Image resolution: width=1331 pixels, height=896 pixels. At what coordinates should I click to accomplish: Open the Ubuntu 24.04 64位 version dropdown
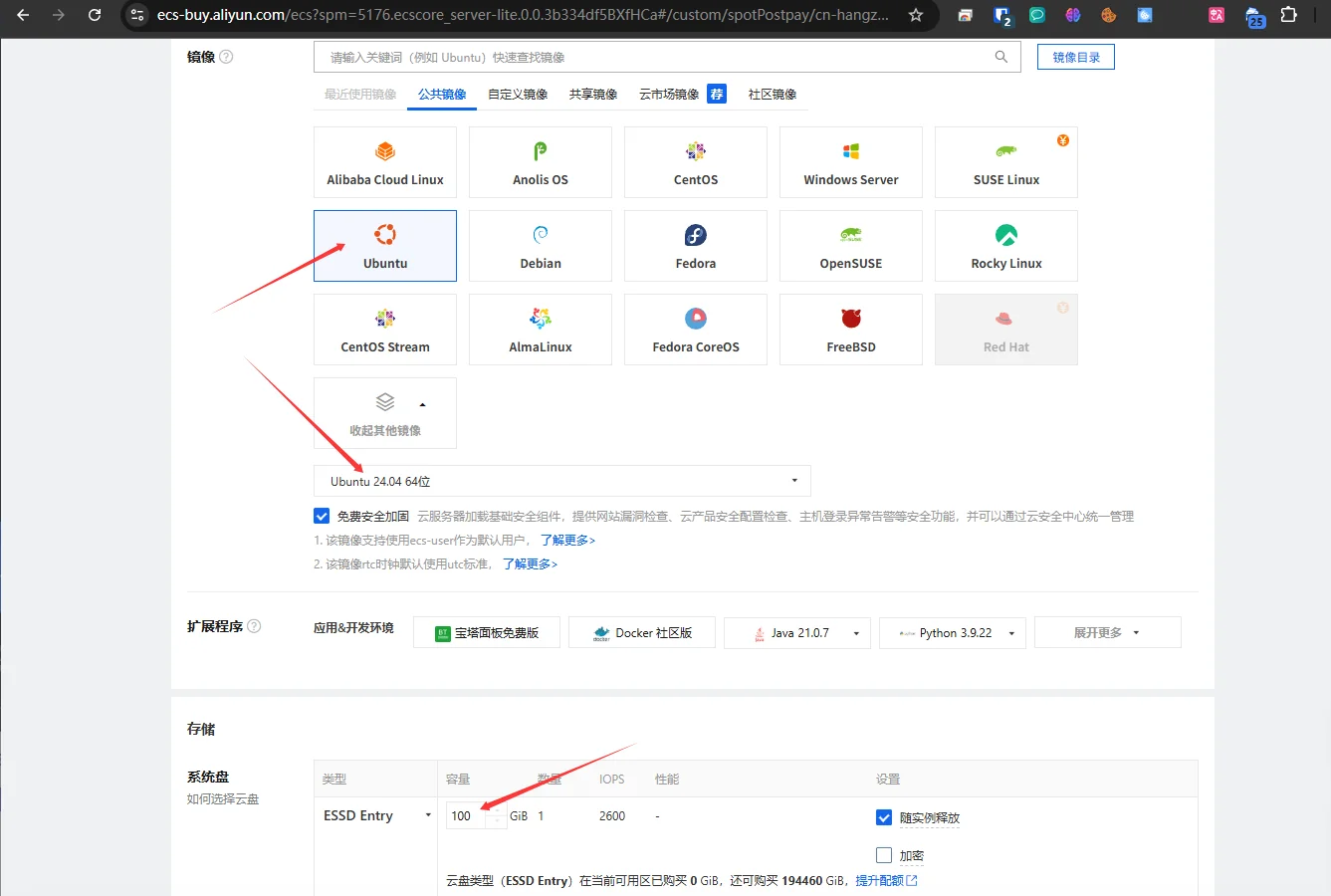(x=562, y=481)
